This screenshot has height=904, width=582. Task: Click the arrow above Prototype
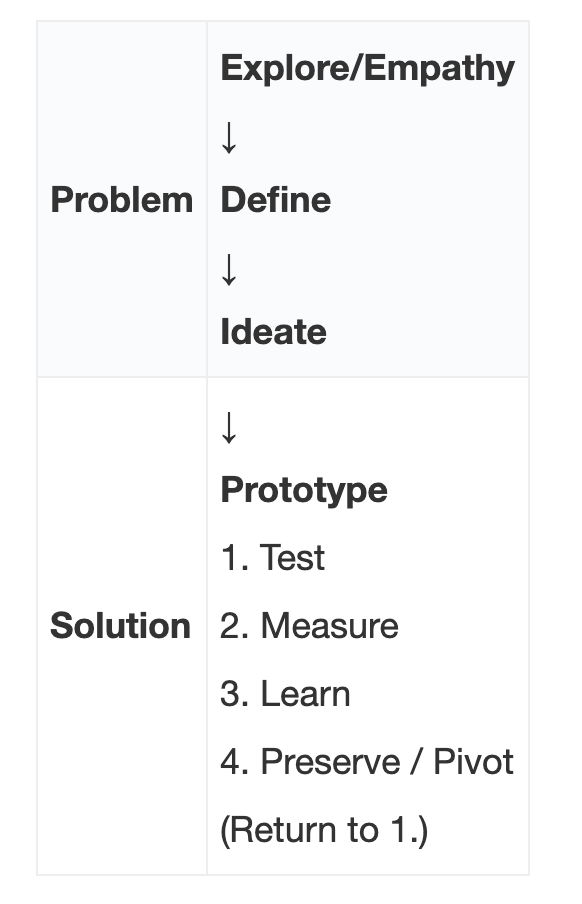point(229,427)
